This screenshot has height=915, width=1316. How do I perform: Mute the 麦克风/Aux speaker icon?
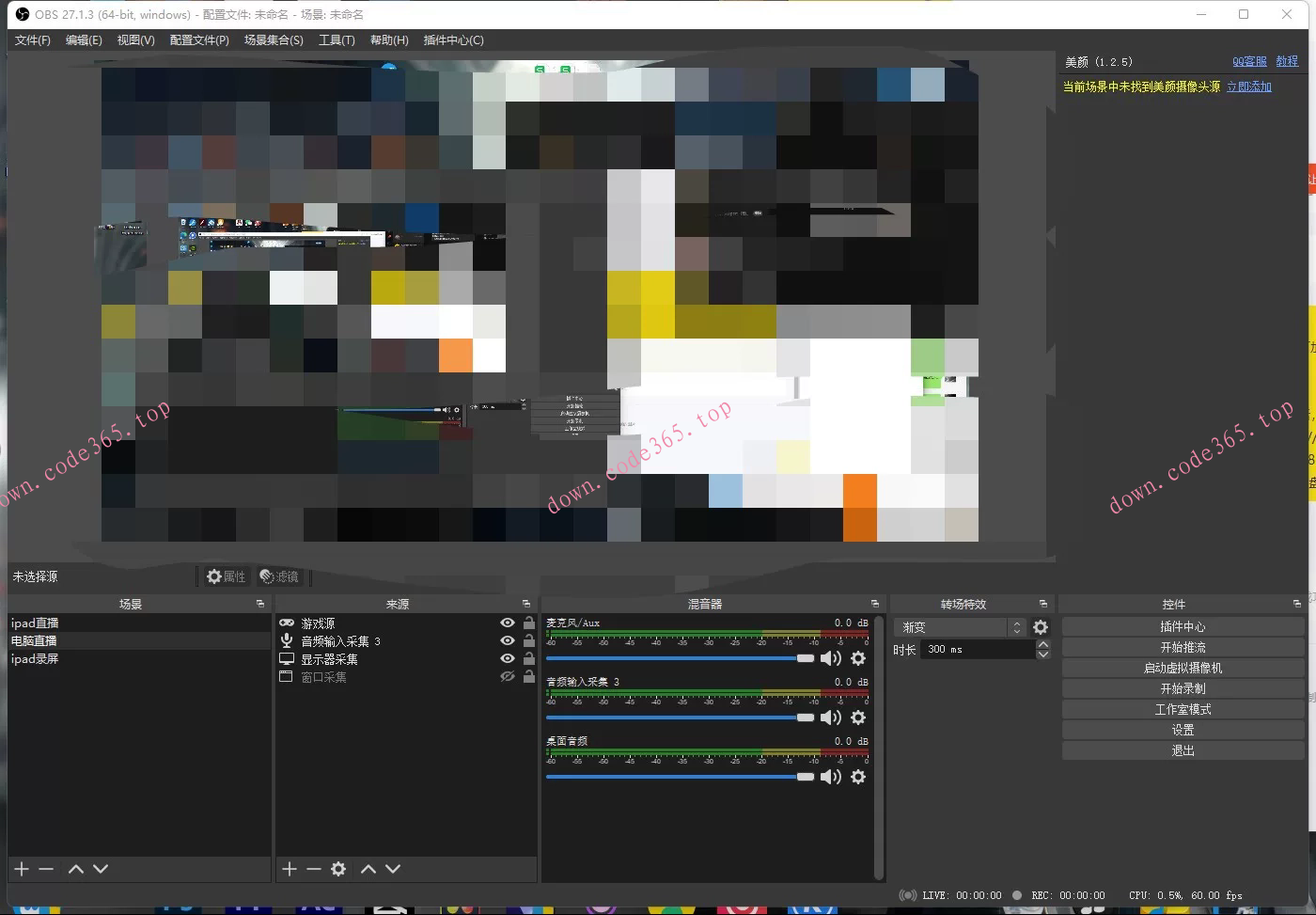[831, 658]
